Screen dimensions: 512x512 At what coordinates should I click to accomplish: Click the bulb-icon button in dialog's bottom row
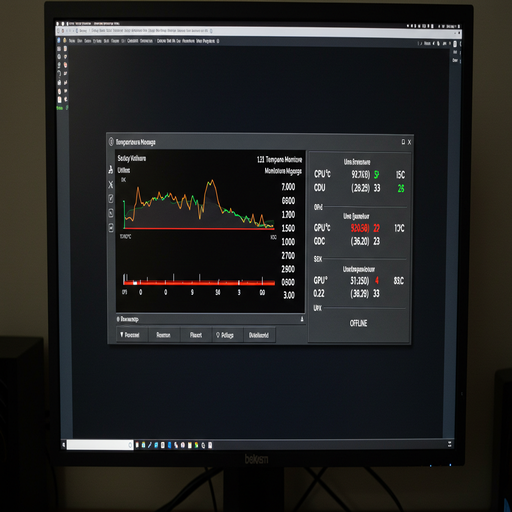click(228, 335)
